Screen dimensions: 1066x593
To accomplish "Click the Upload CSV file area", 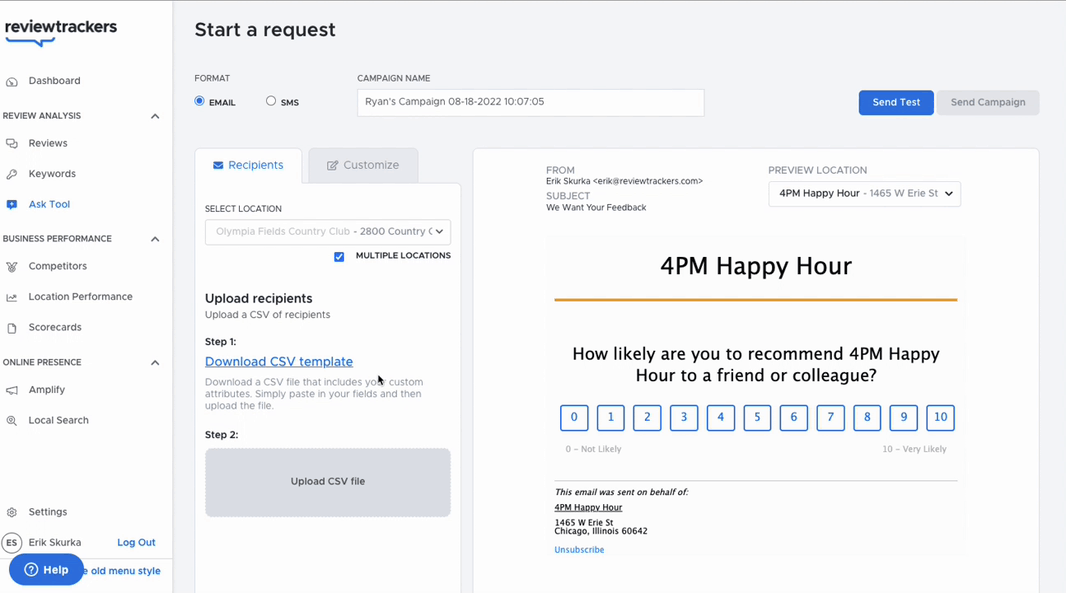I will [328, 482].
